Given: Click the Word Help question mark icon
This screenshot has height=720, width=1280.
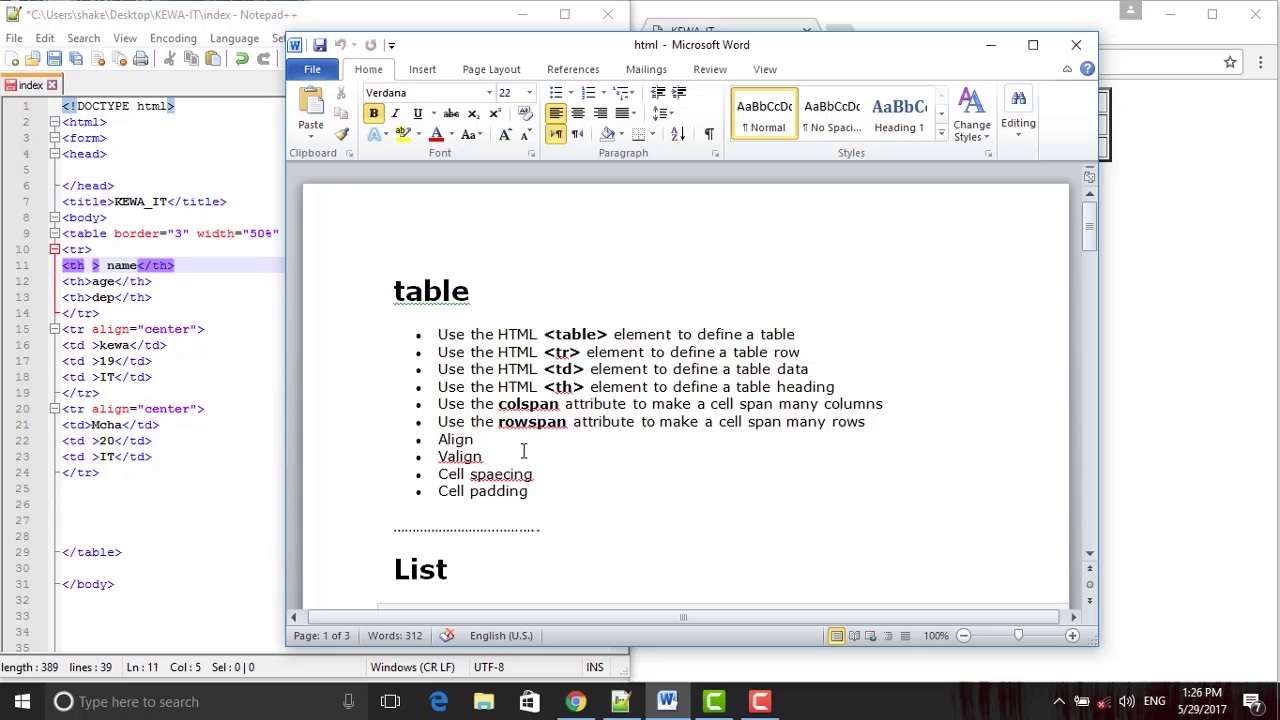Looking at the screenshot, I should (x=1087, y=69).
